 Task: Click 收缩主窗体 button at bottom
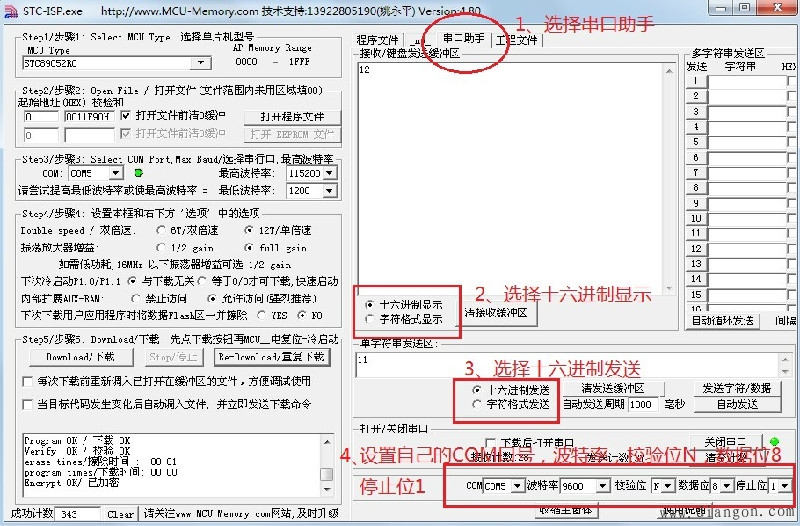(566, 510)
